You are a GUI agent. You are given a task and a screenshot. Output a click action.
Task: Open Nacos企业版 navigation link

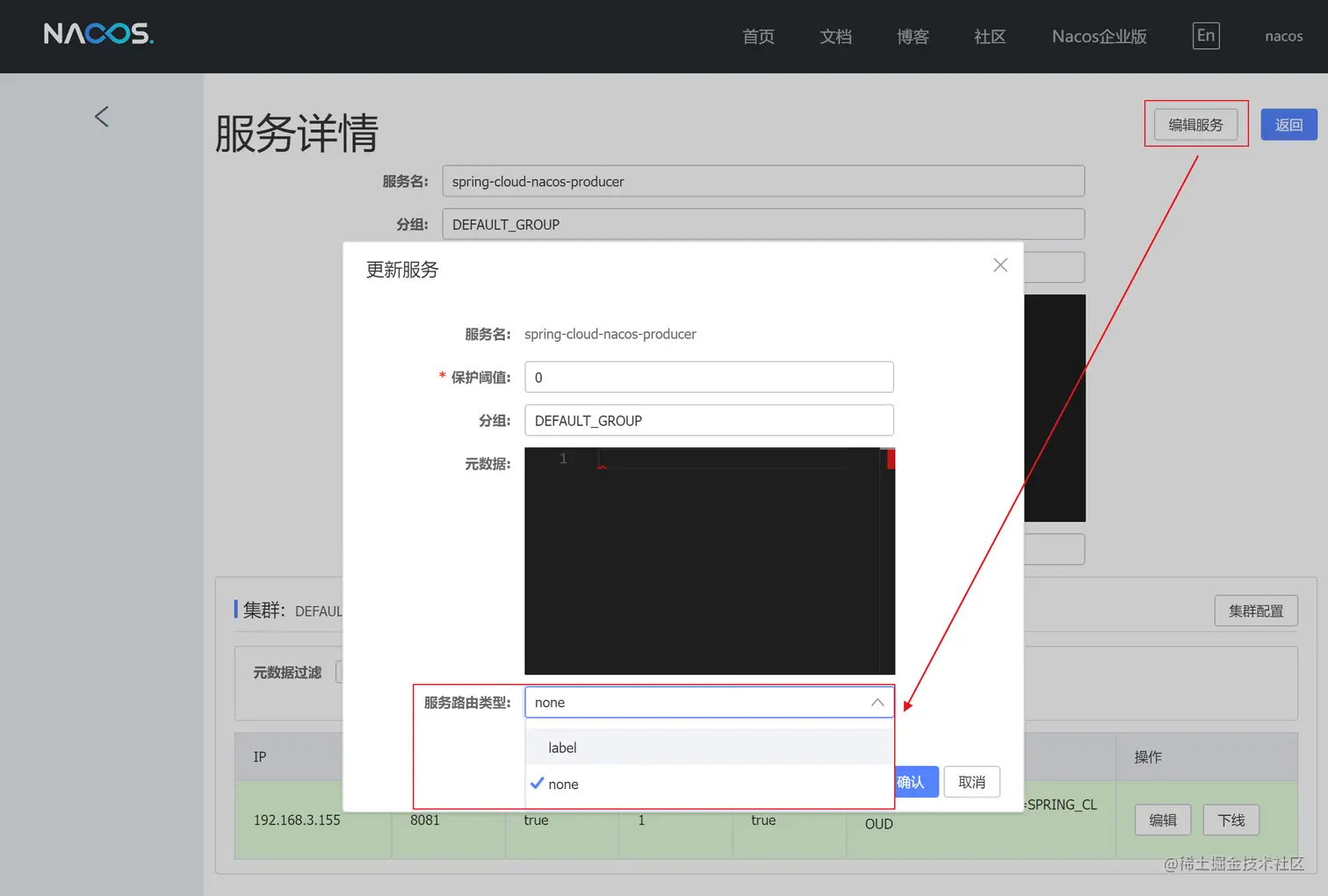1100,36
